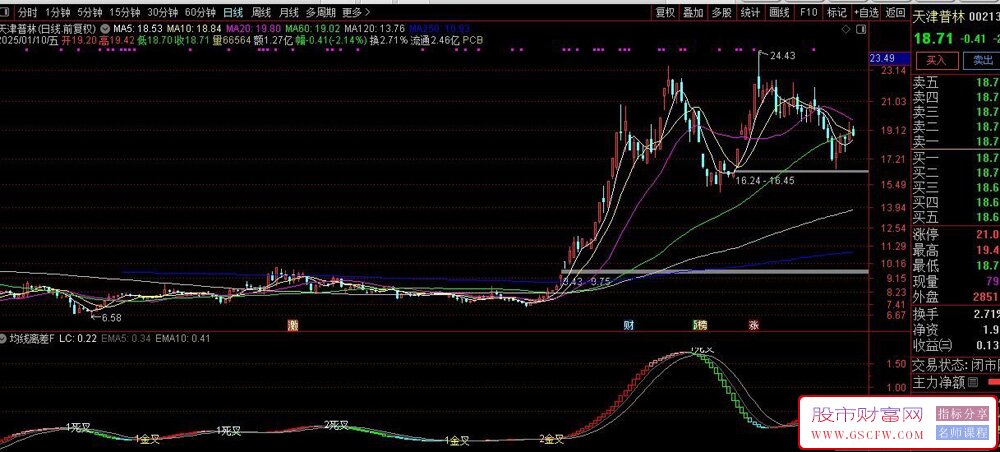Viewport: 1000px width, 452px height.
Task: Click the 涨 event marker below the chart
Action: click(x=754, y=325)
